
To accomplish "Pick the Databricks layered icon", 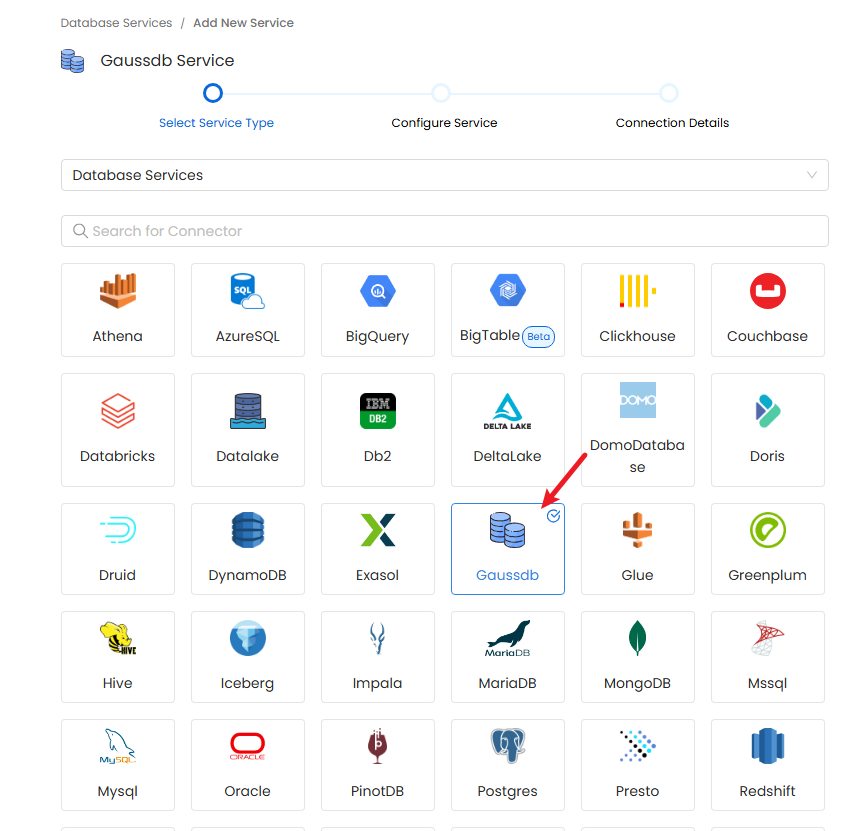I will (x=118, y=411).
